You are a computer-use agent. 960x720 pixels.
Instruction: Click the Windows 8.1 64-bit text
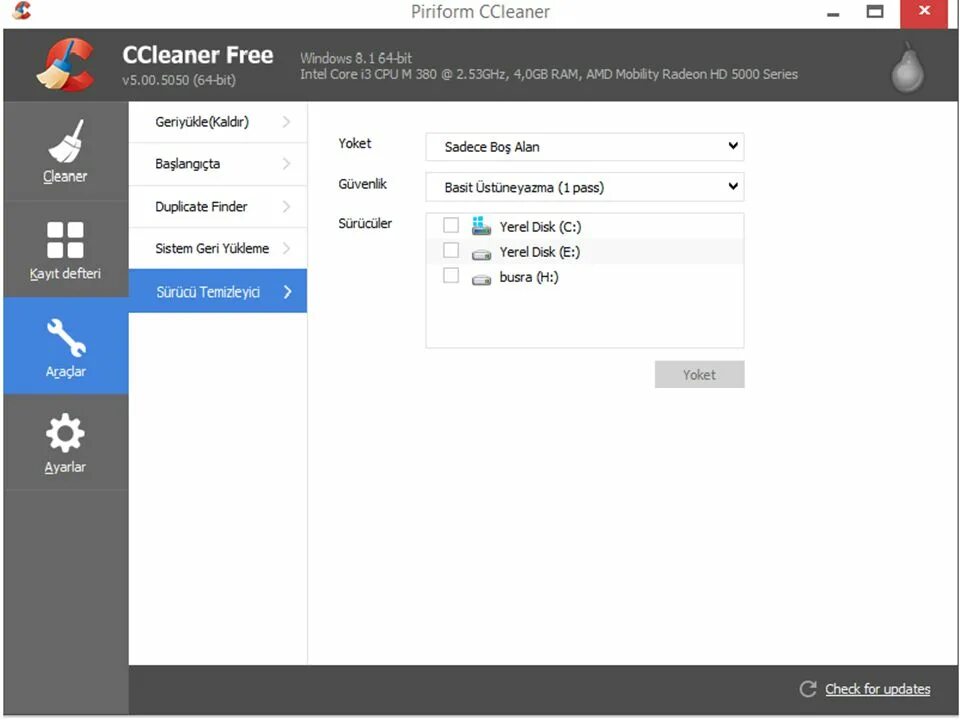356,58
